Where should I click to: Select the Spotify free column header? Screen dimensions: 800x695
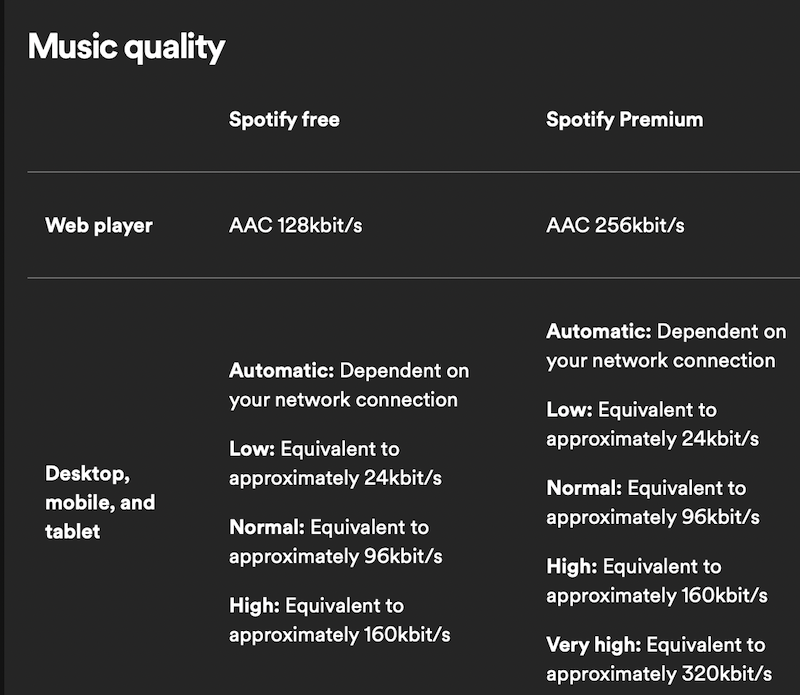pyautogui.click(x=284, y=120)
